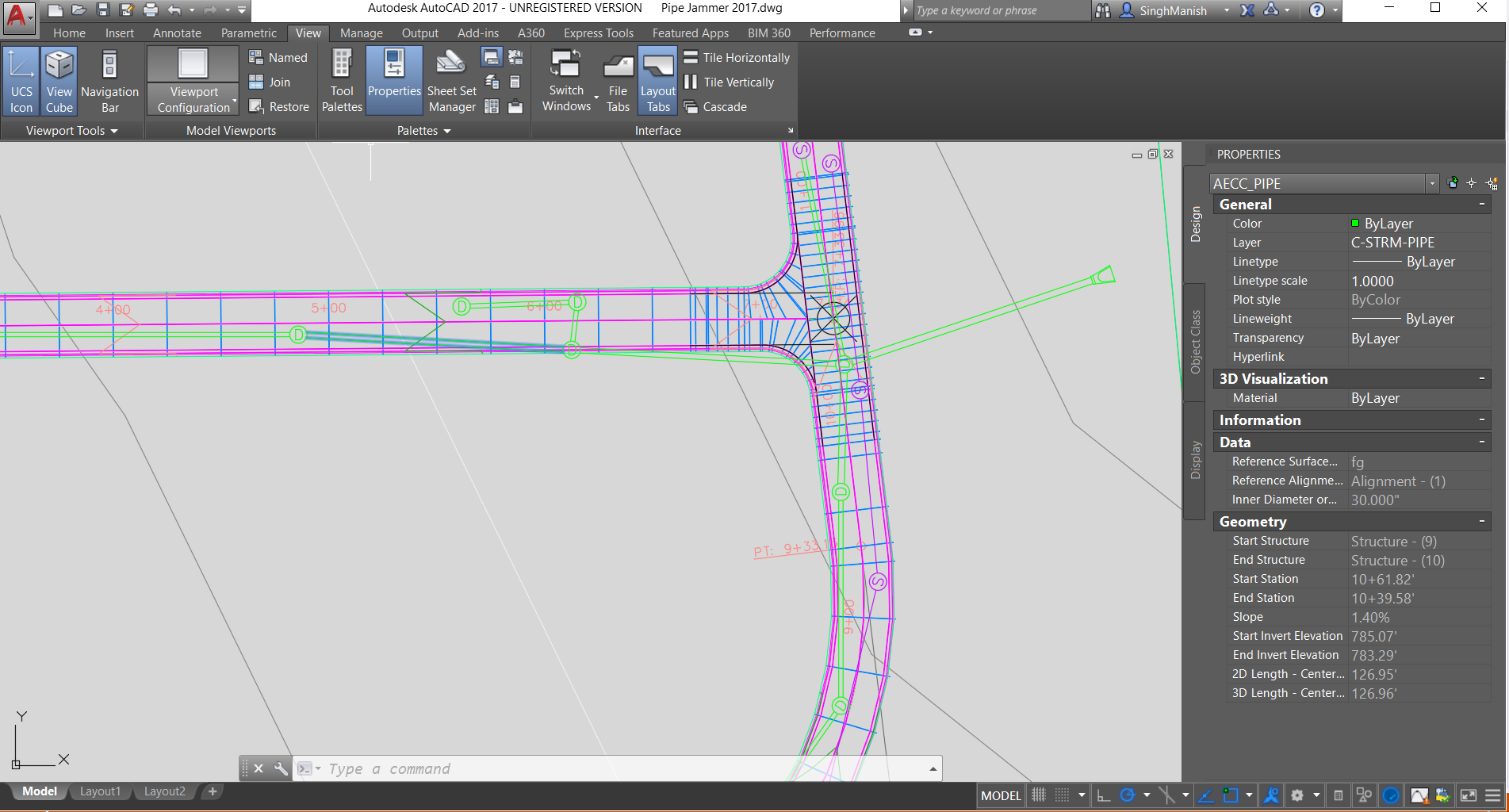This screenshot has height=812, width=1509.
Task: Click the File Tabs icon
Action: click(617, 79)
